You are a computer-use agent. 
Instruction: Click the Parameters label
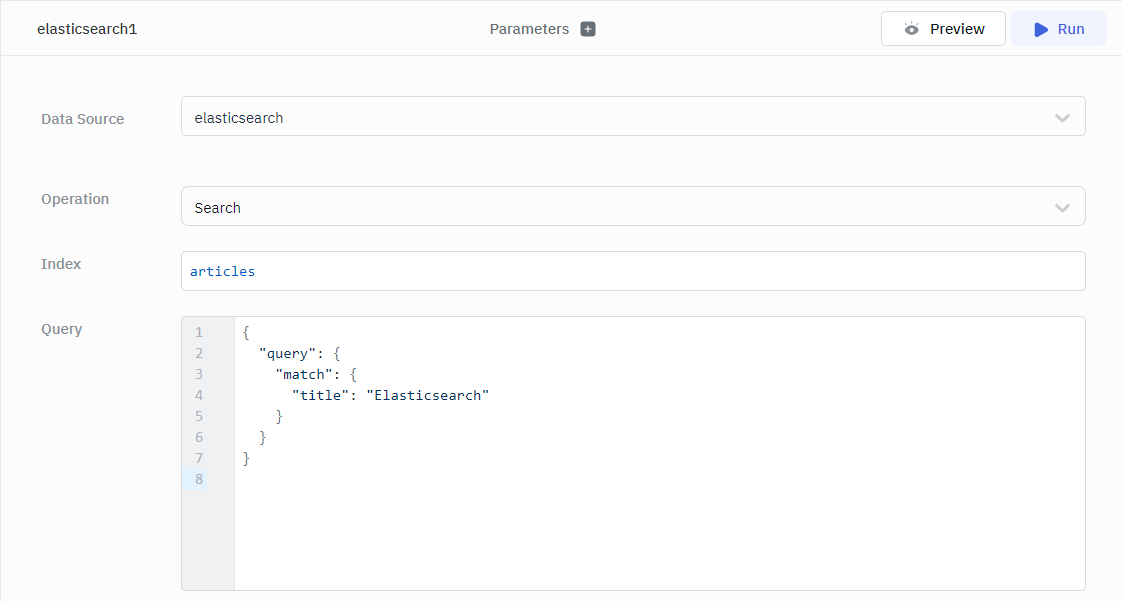coord(529,29)
